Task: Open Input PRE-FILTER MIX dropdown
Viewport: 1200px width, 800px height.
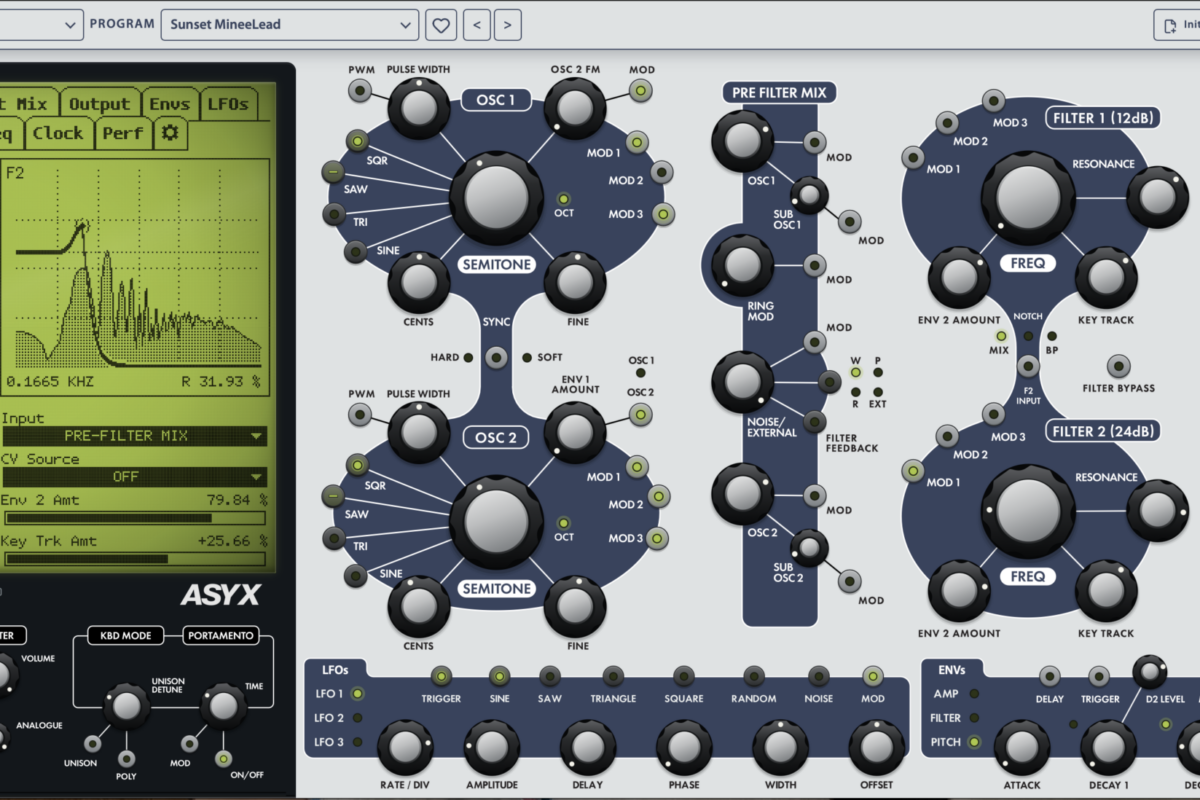Action: coord(134,436)
